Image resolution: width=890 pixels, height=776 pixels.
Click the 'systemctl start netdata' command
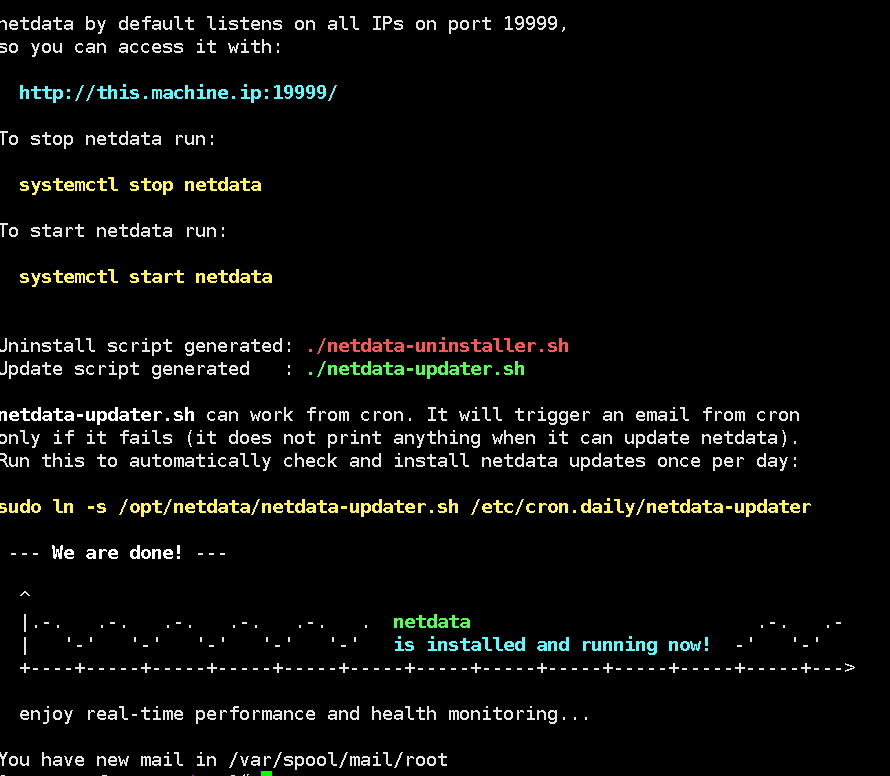coord(146,277)
